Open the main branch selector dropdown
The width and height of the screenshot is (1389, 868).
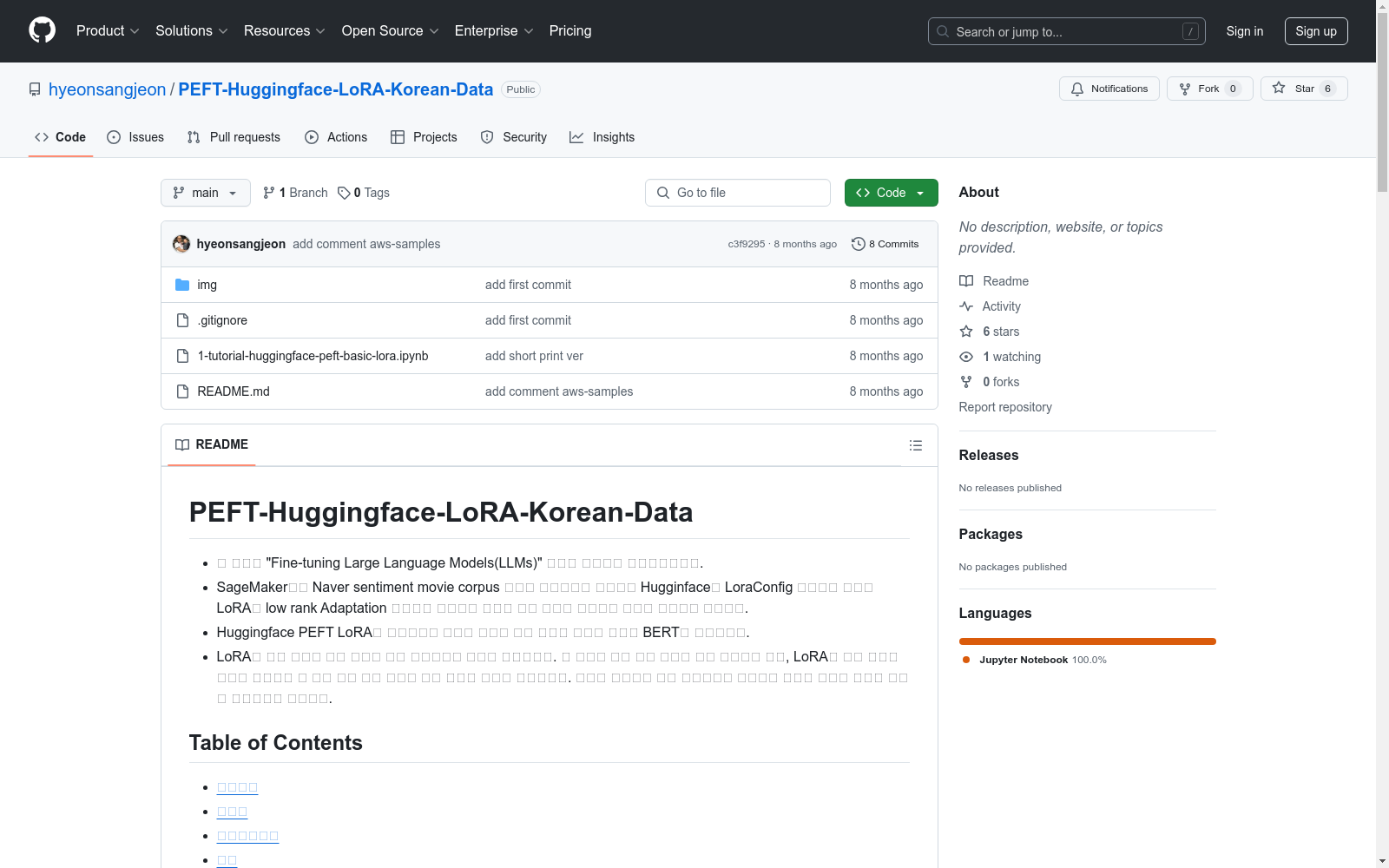pyautogui.click(x=206, y=193)
